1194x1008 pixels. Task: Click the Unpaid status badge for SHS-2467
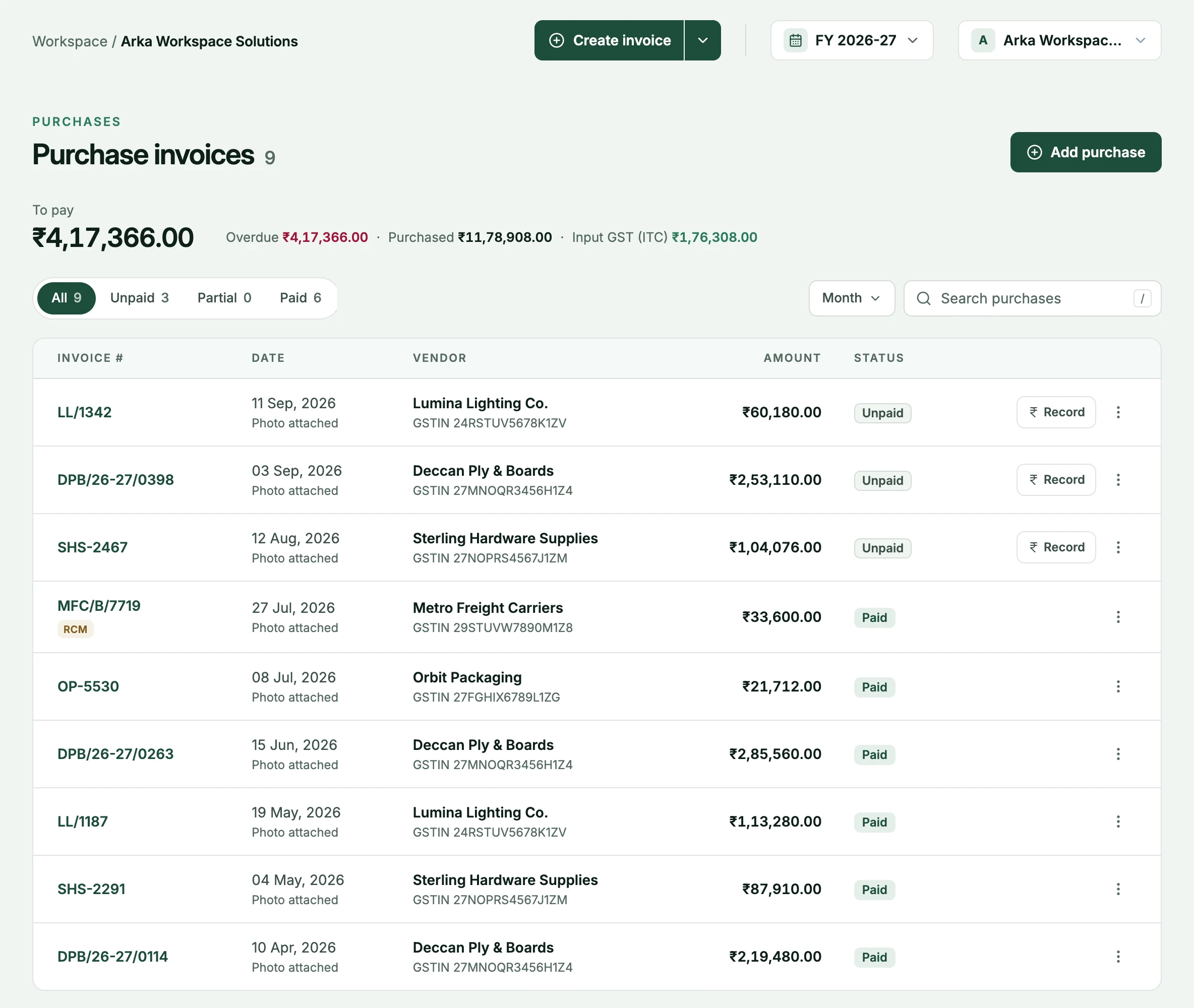882,548
